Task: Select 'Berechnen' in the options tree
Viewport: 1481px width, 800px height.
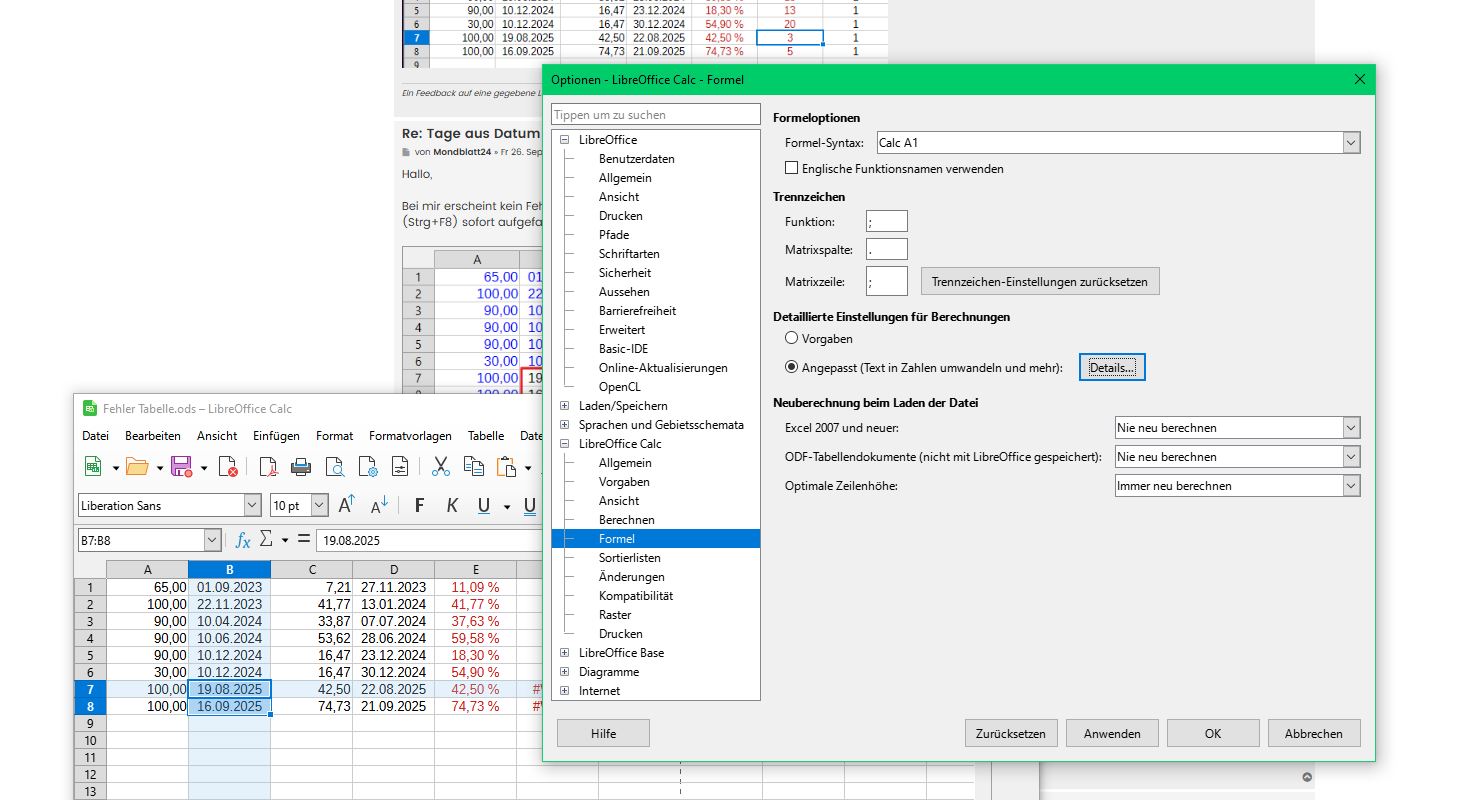Action: [x=626, y=520]
